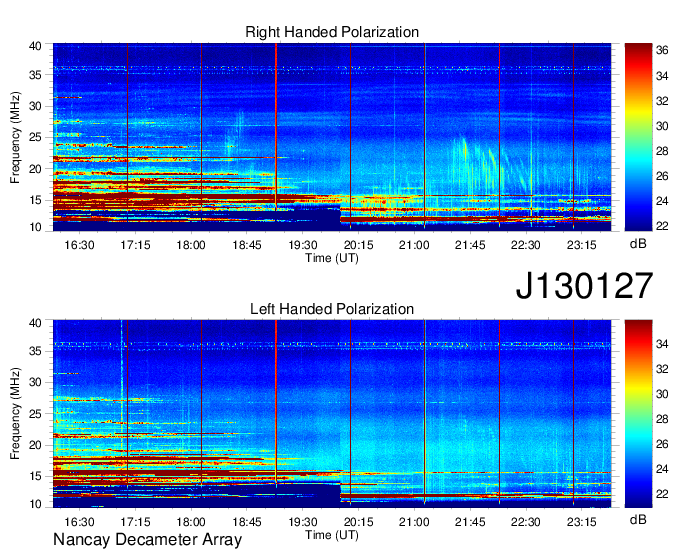The width and height of the screenshot is (680, 552).
Task: Click the 22:30 tick label on bottom plot
Action: click(526, 522)
